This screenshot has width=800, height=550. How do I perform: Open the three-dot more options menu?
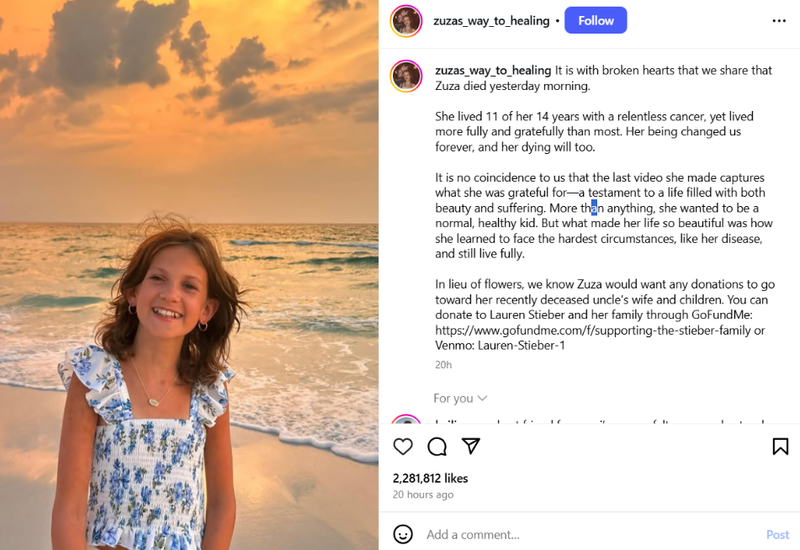click(x=779, y=21)
